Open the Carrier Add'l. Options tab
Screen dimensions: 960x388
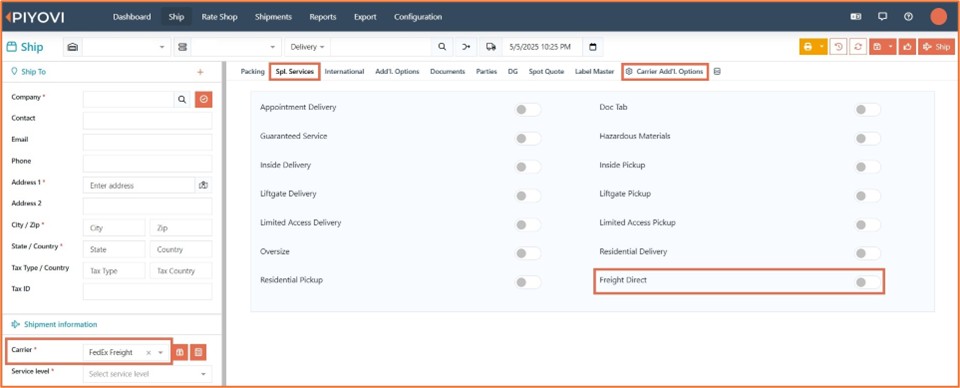tap(665, 72)
